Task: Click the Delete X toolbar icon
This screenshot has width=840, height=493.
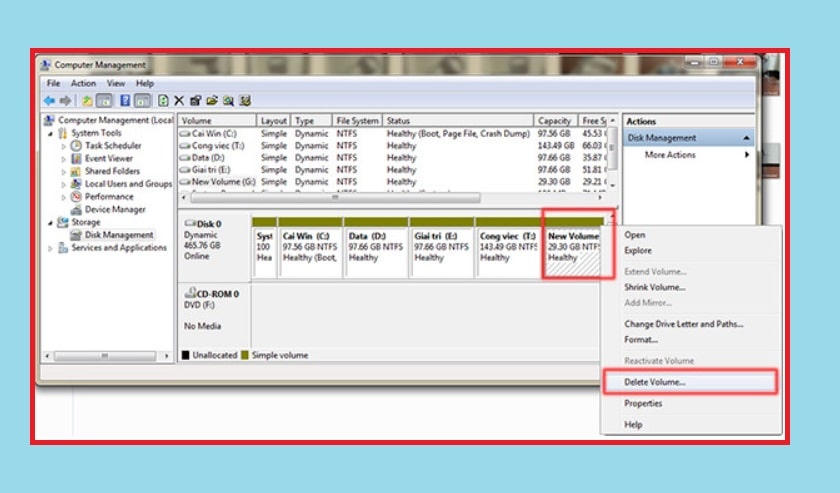Action: coord(179,100)
